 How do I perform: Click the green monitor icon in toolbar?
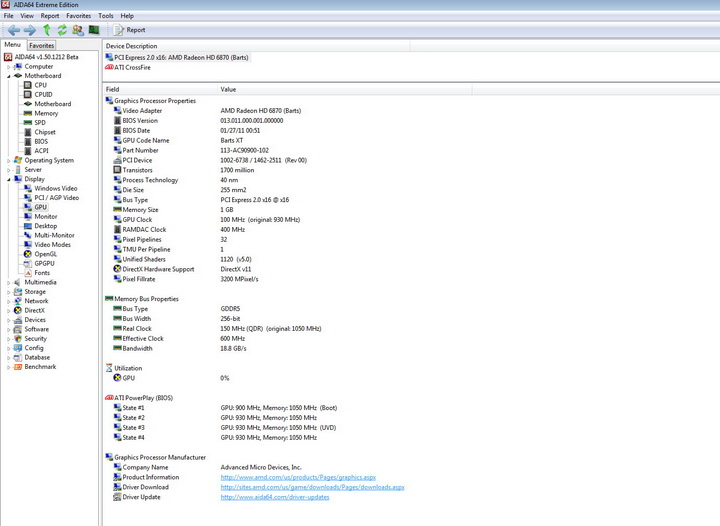click(94, 30)
